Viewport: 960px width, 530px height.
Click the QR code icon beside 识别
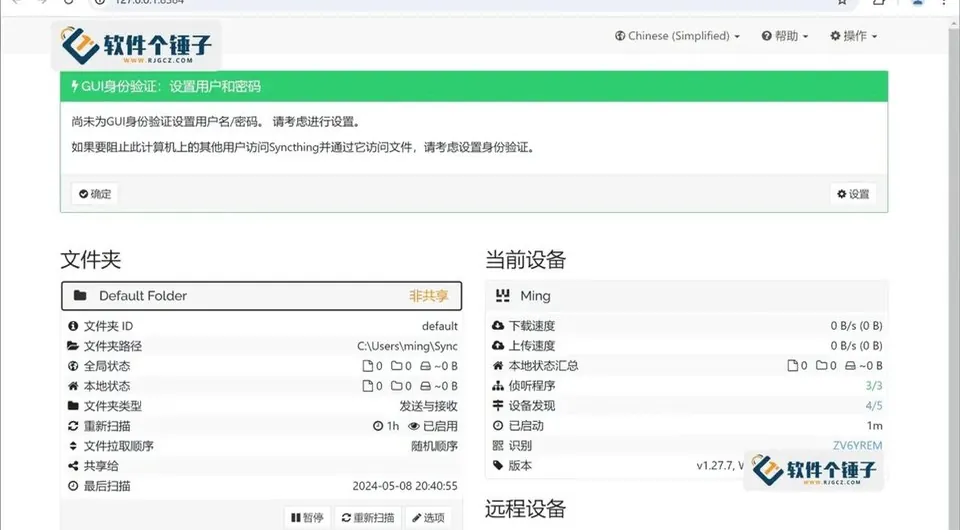(498, 446)
